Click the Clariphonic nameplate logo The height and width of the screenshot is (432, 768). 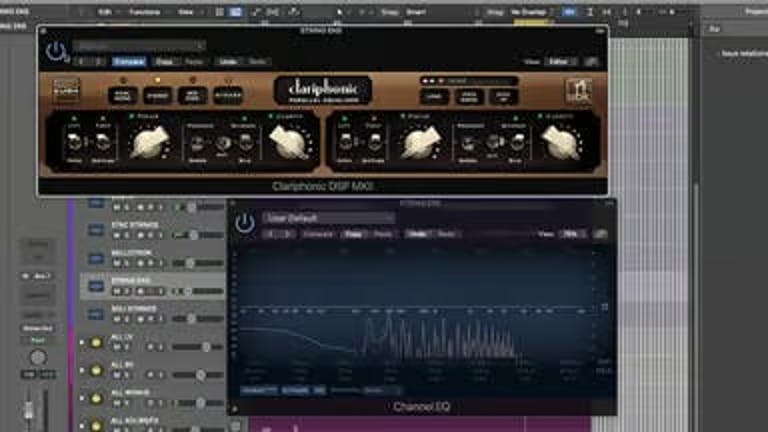click(323, 91)
